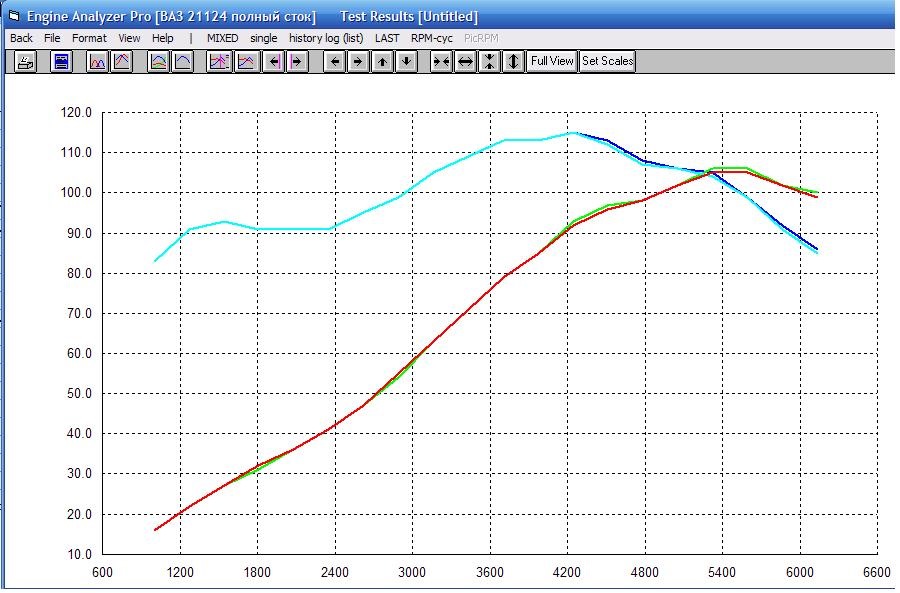
Task: Shrink graph vertically with inward vertical arrows
Action: point(489,61)
